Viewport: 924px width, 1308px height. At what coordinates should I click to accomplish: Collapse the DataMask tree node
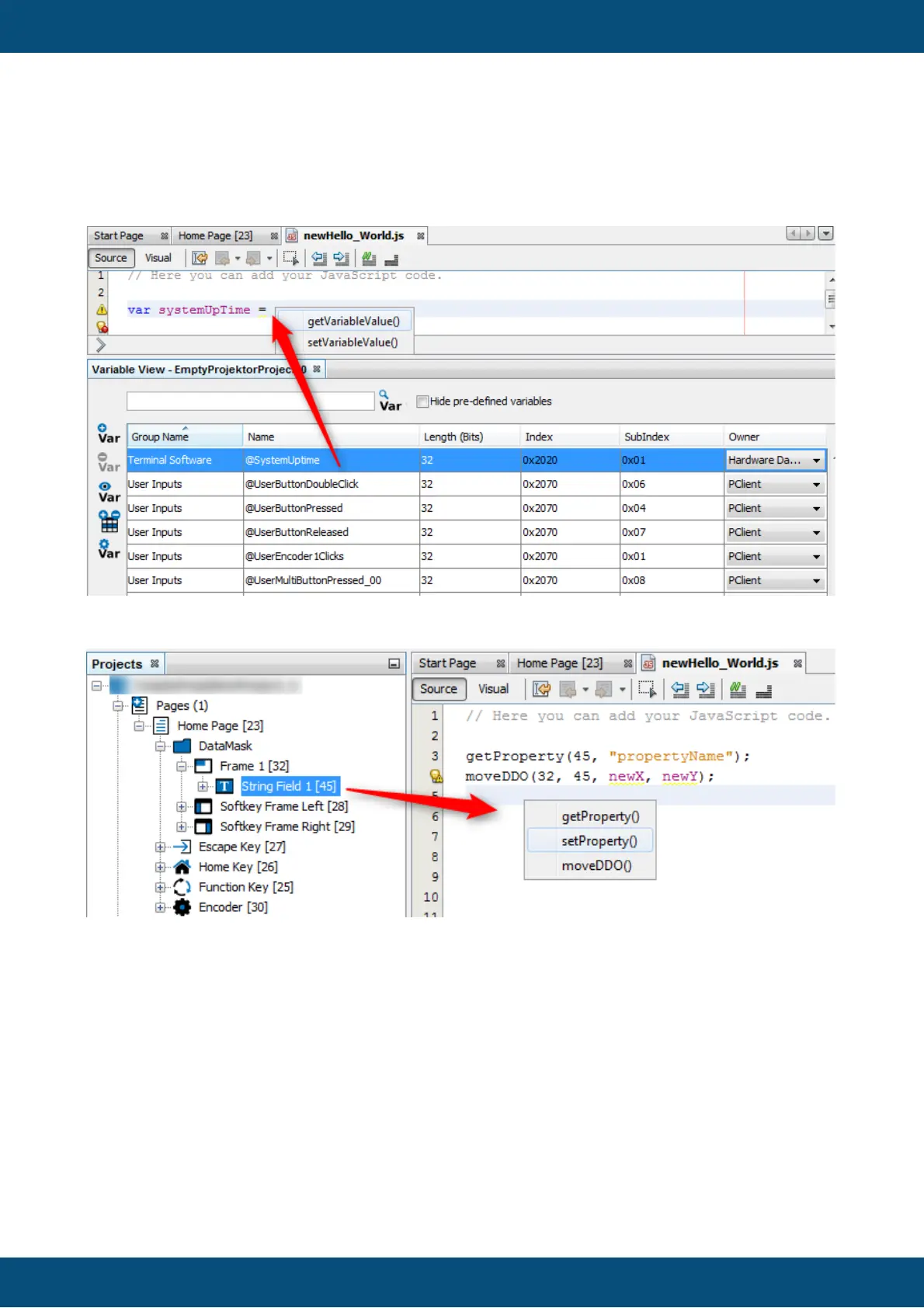(x=161, y=746)
